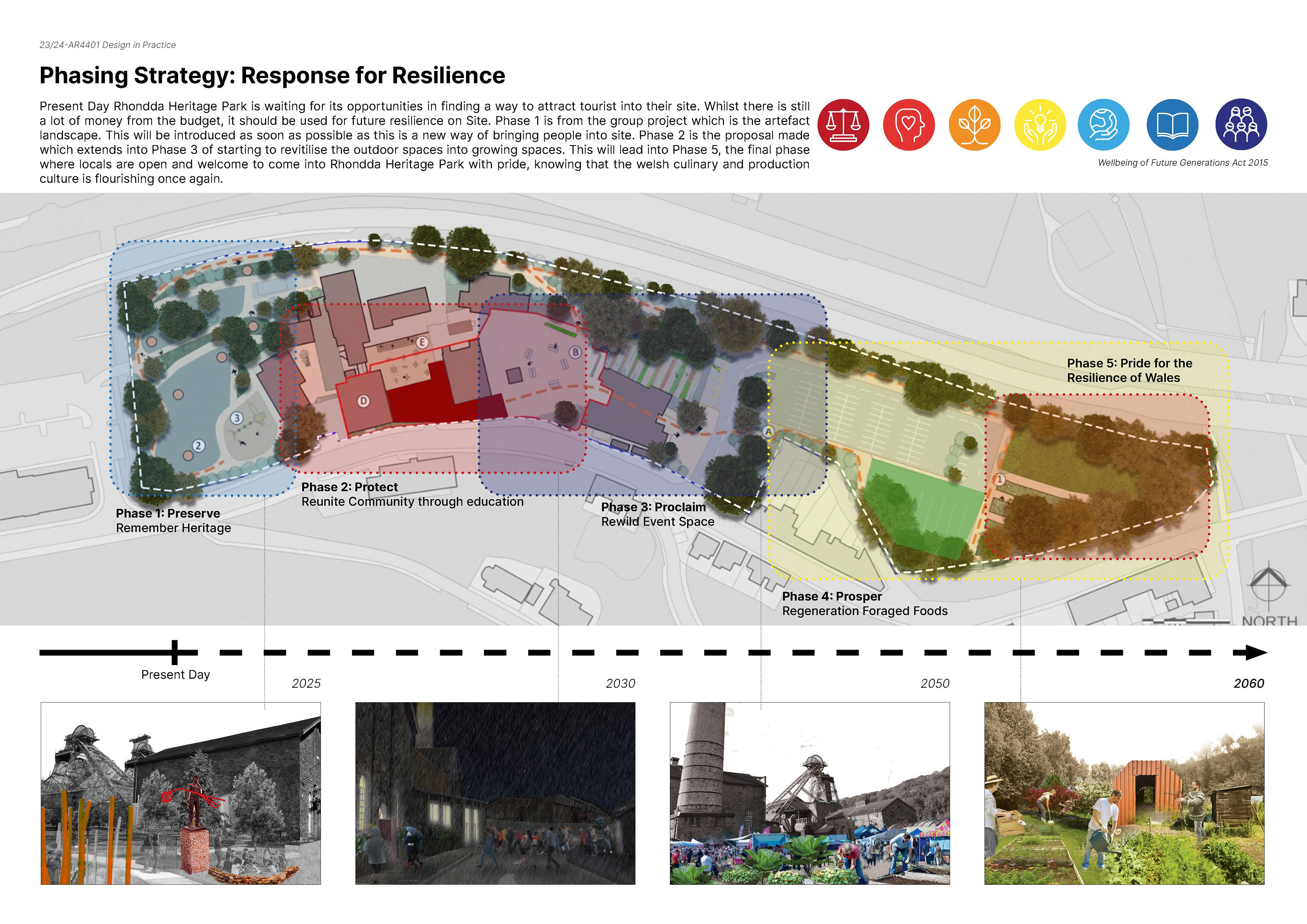Click the 23/24-AR4401 Design in Practice header
Screen dimensions: 1307x924
tap(108, 45)
